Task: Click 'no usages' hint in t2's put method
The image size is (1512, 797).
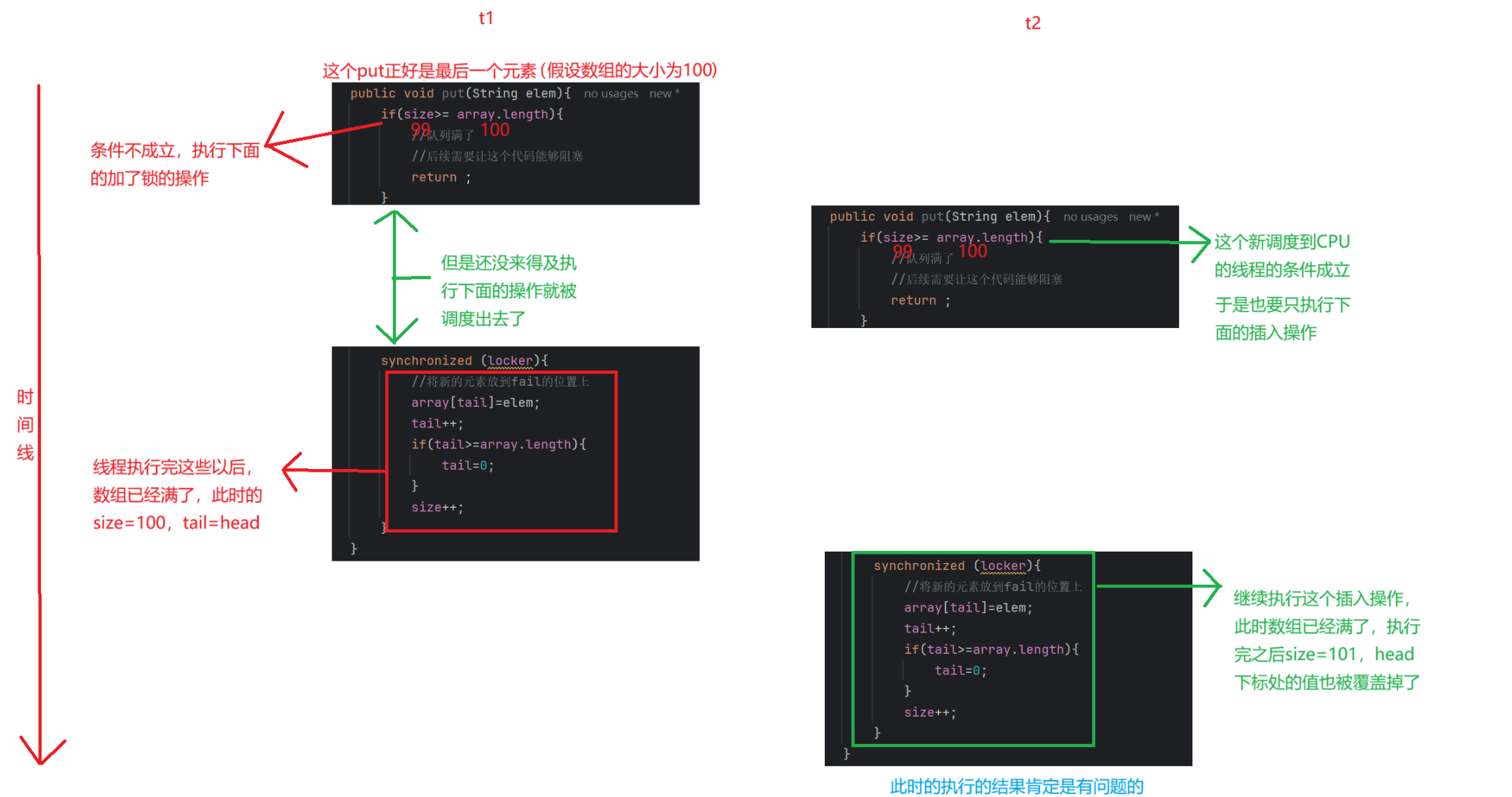Action: [1090, 217]
